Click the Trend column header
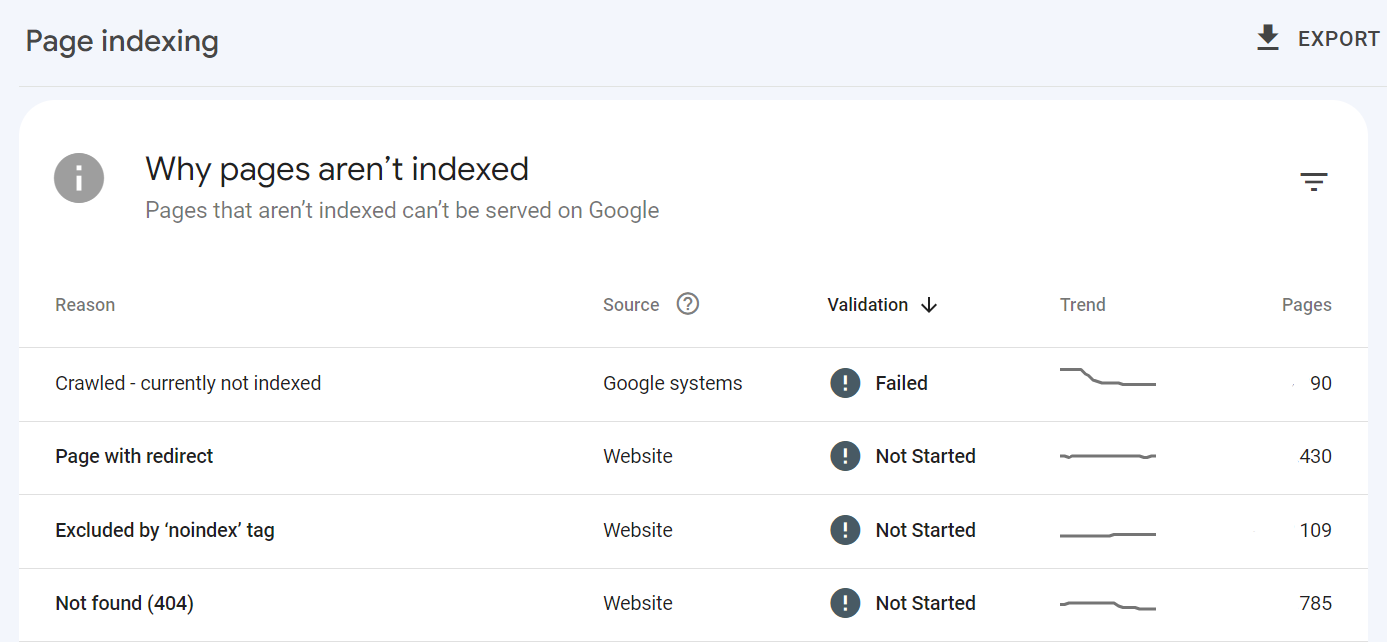1387x642 pixels. click(1082, 305)
